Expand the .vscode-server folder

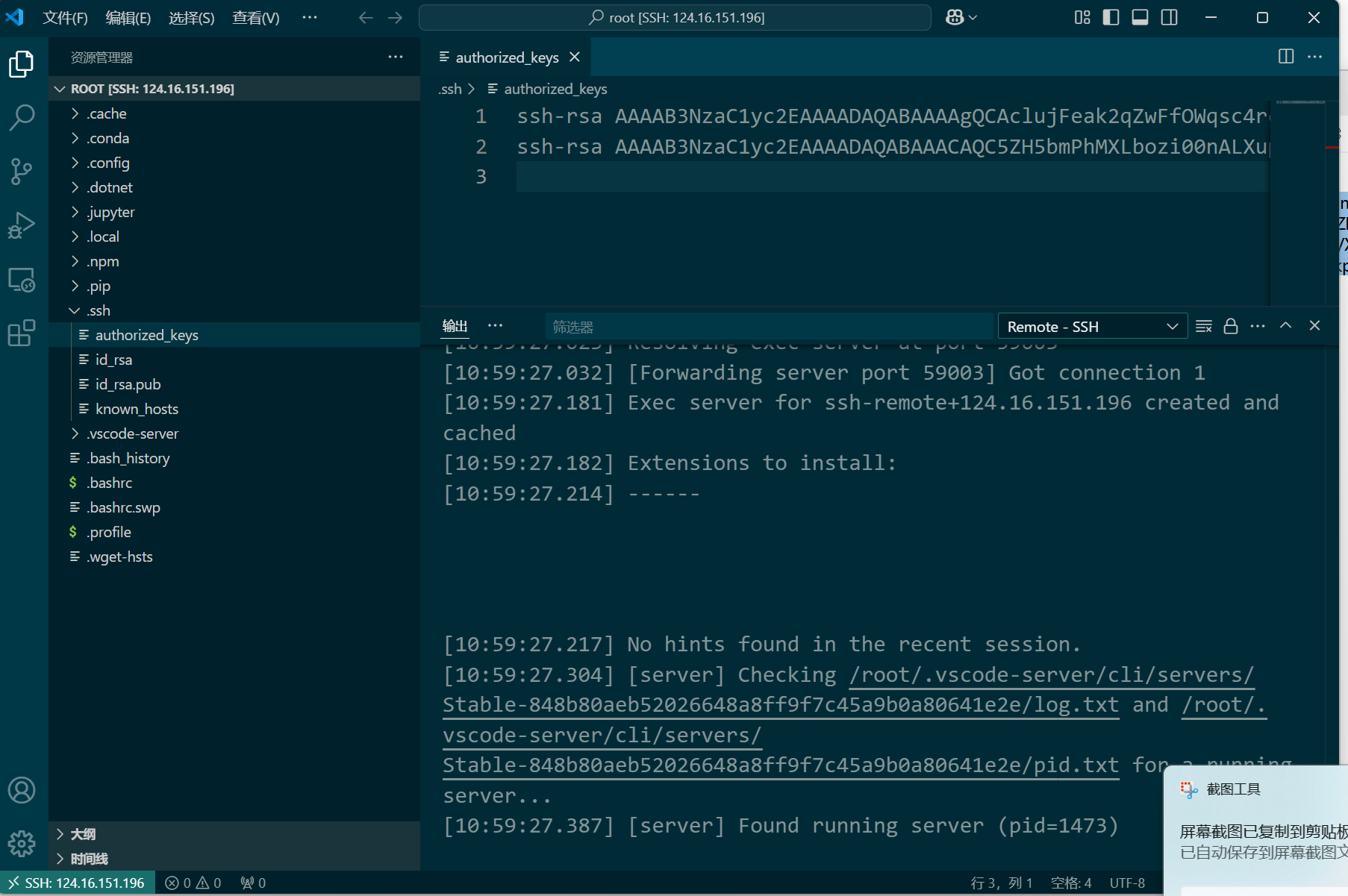(x=234, y=433)
